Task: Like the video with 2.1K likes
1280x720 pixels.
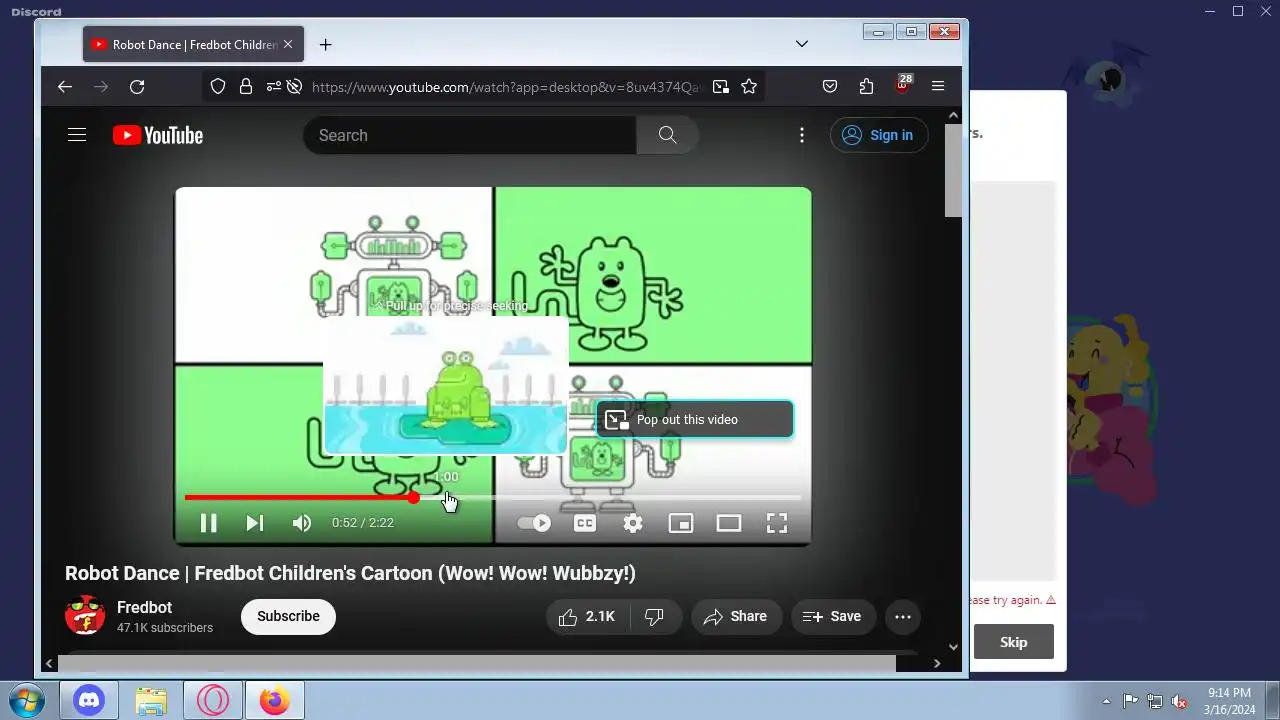Action: click(588, 617)
